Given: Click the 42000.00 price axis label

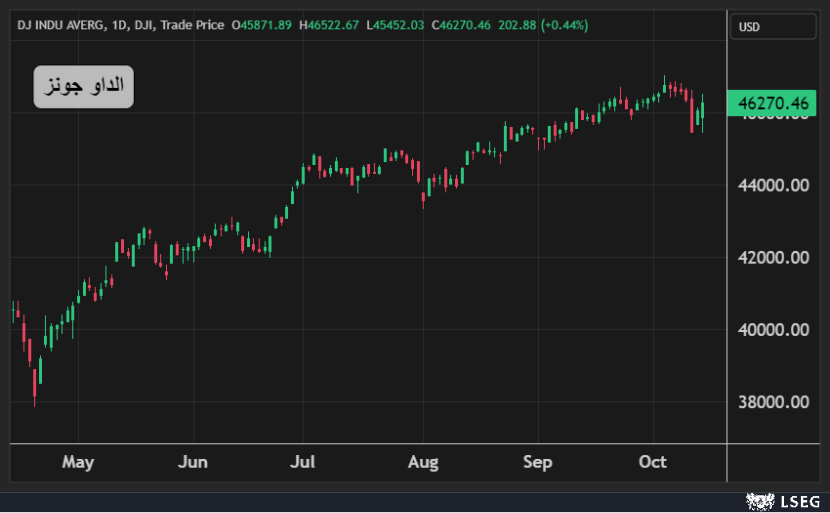Looking at the screenshot, I should click(772, 257).
